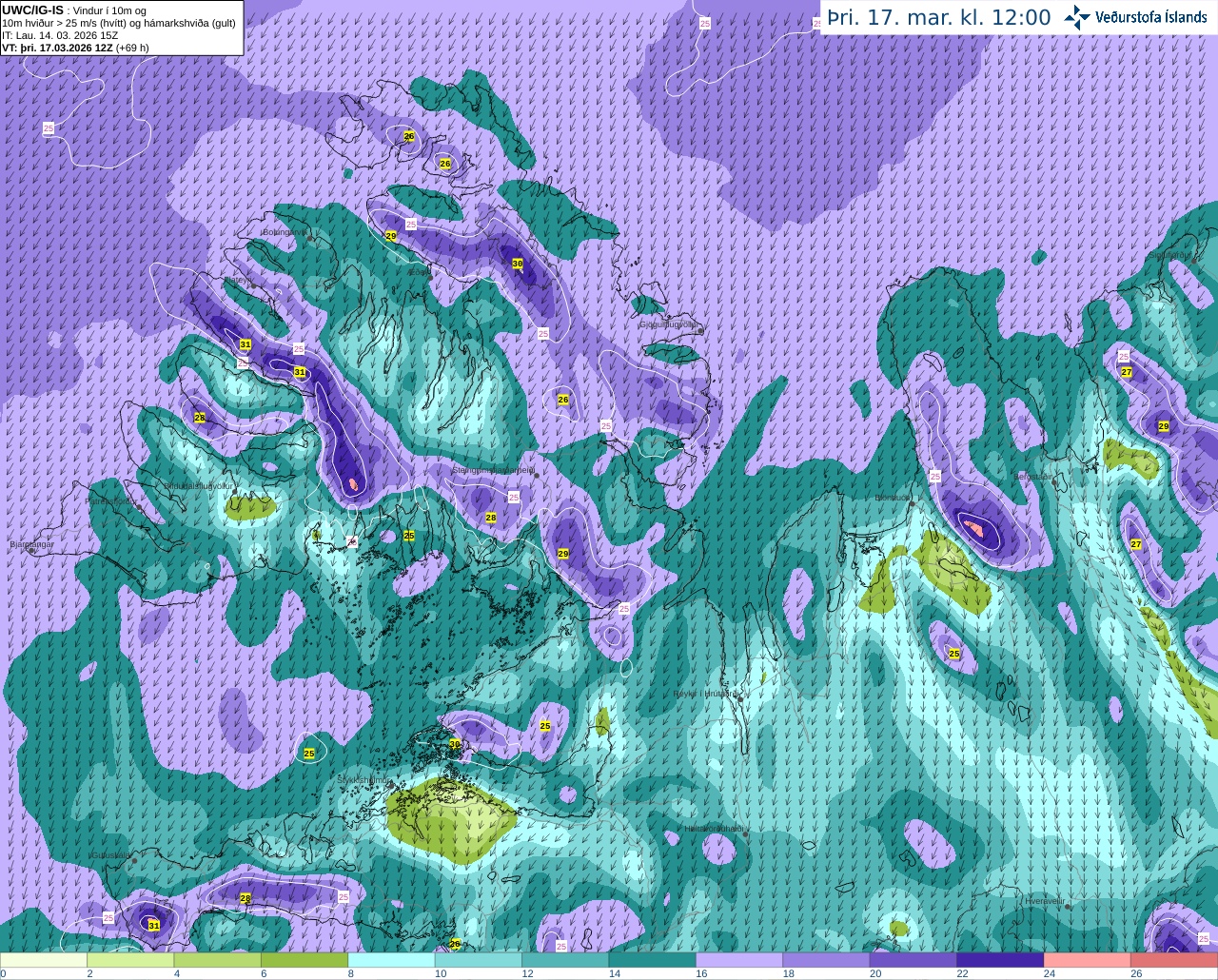
Task: Click the Stykkishólmur station label
Action: point(364,779)
